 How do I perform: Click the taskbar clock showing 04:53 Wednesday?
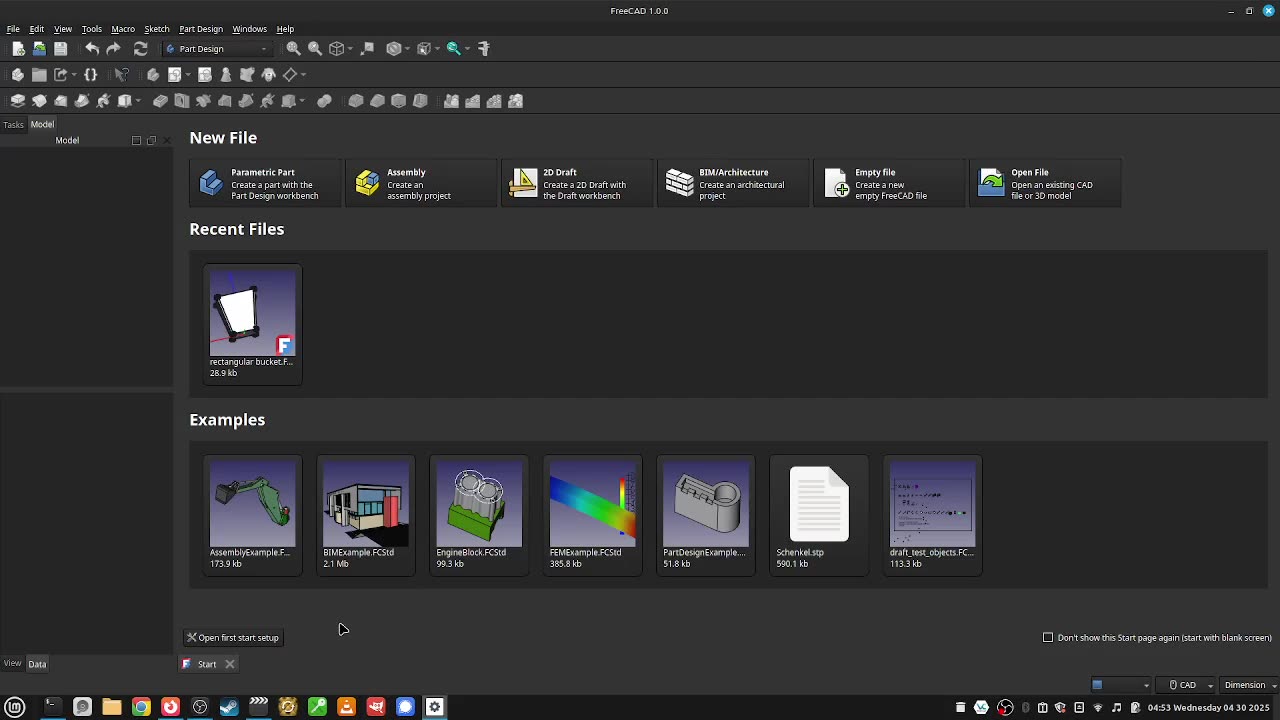tap(1209, 708)
